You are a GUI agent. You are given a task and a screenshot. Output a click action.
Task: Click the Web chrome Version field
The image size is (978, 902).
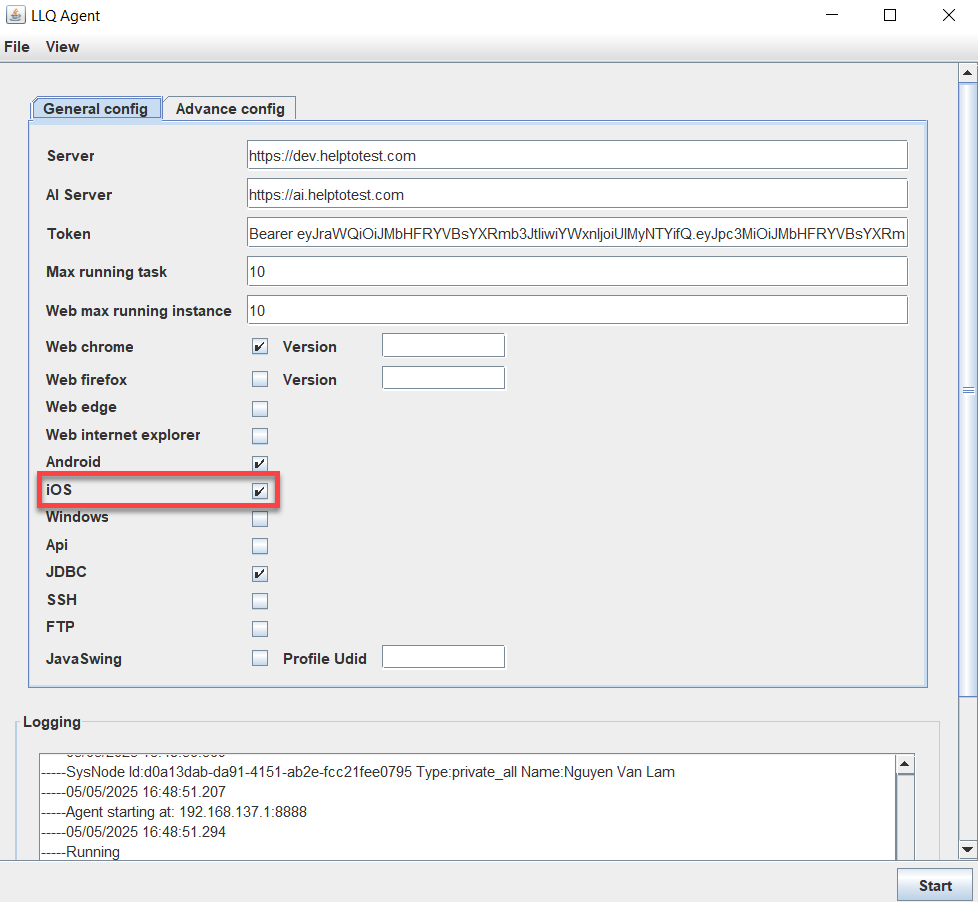pos(443,346)
